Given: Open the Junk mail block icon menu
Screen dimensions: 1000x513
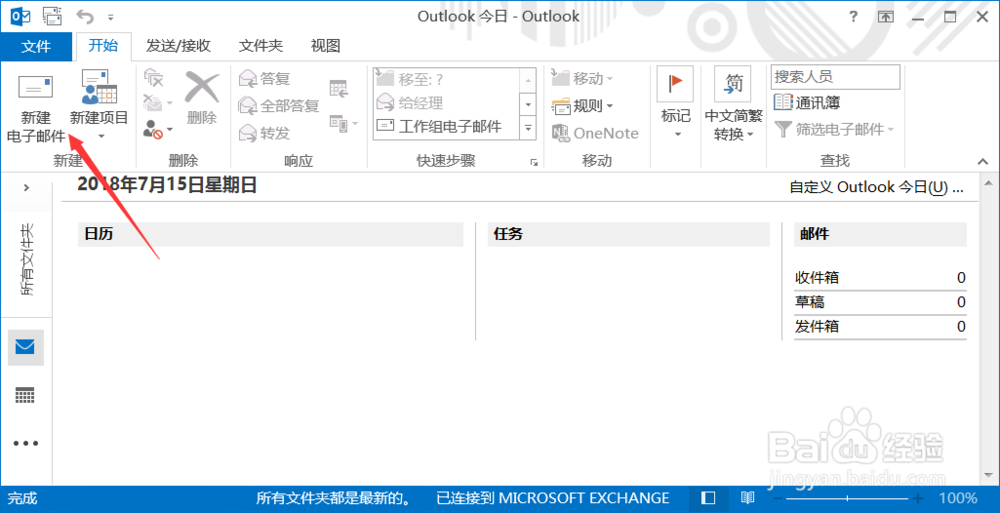Looking at the screenshot, I should click(x=158, y=130).
